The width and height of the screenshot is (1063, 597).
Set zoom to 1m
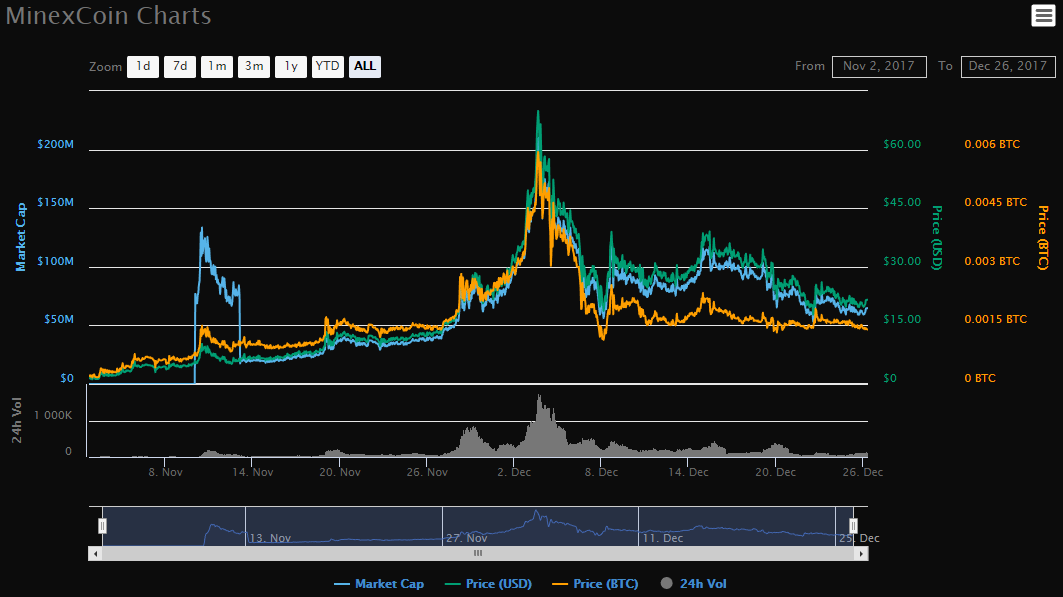[217, 66]
